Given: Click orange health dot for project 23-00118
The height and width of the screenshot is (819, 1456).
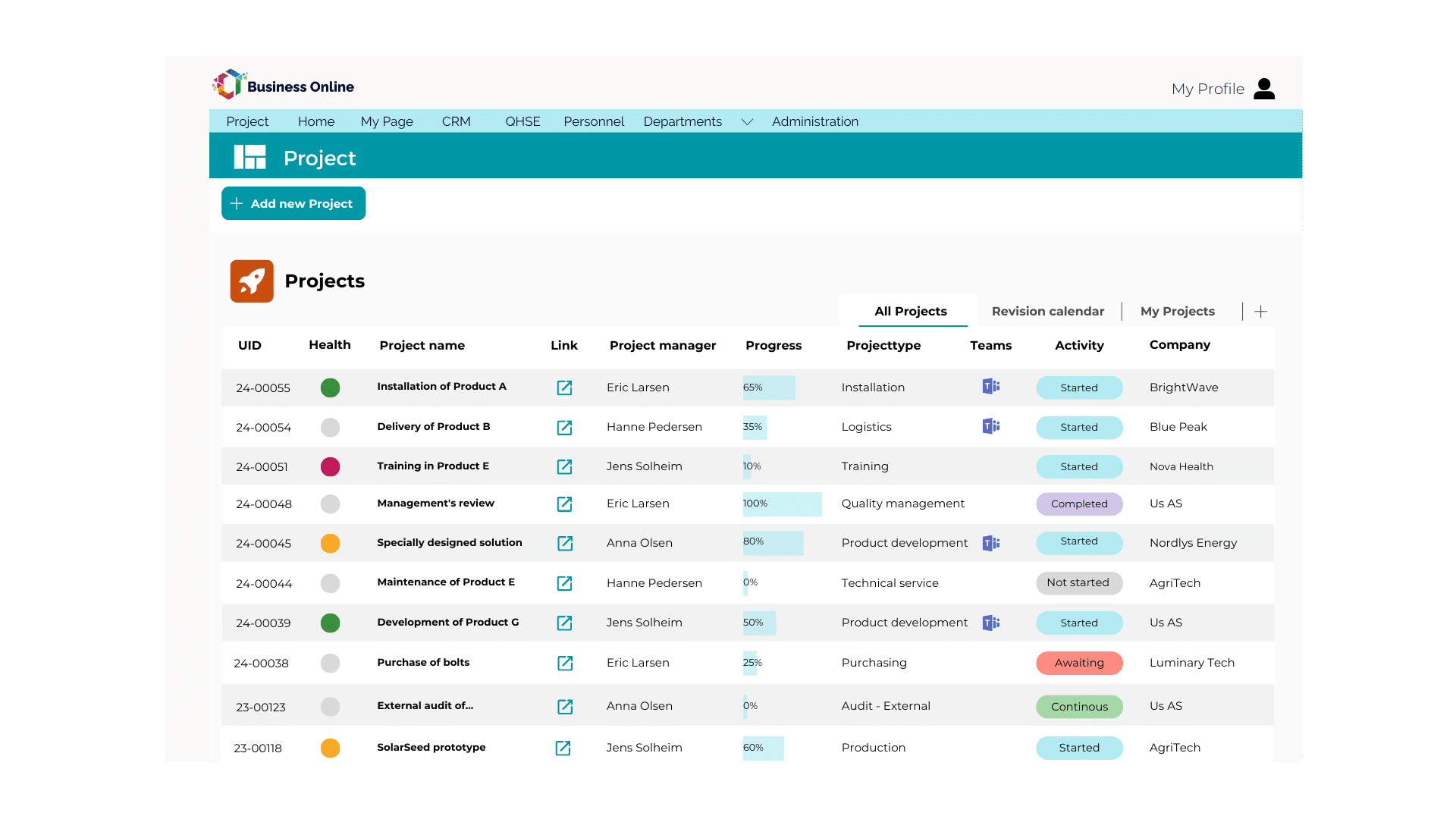Looking at the screenshot, I should [x=330, y=748].
